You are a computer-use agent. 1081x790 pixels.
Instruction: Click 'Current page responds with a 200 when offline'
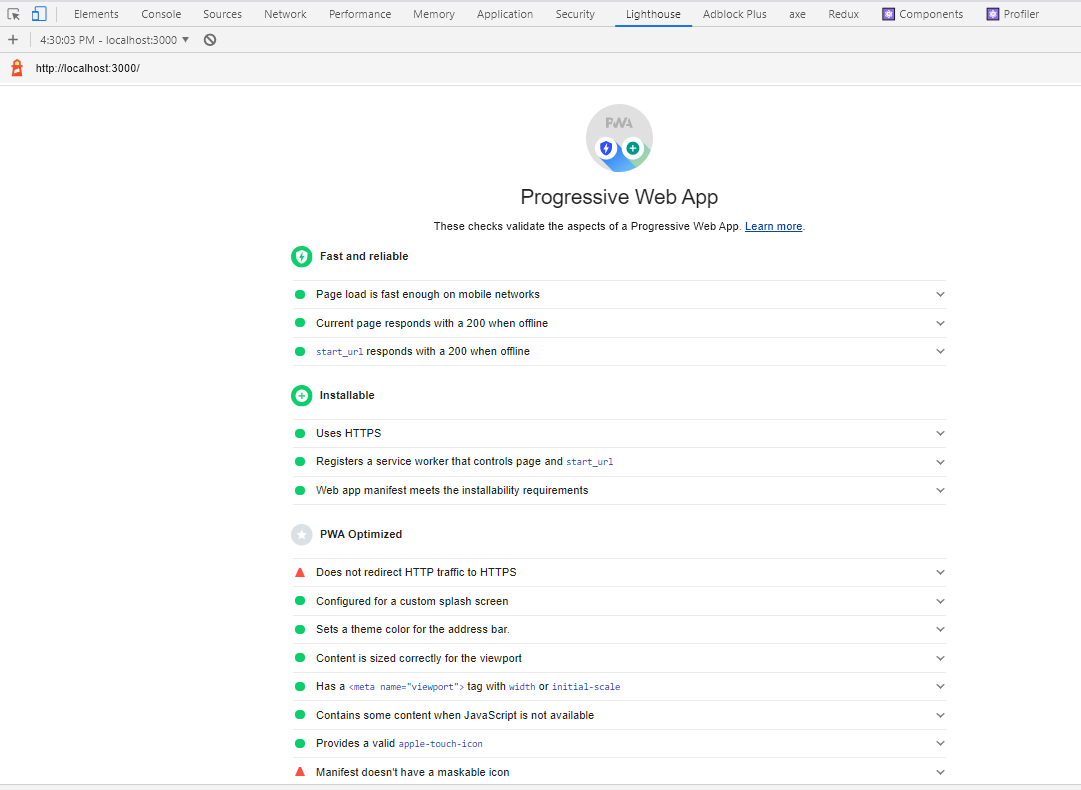(x=432, y=323)
